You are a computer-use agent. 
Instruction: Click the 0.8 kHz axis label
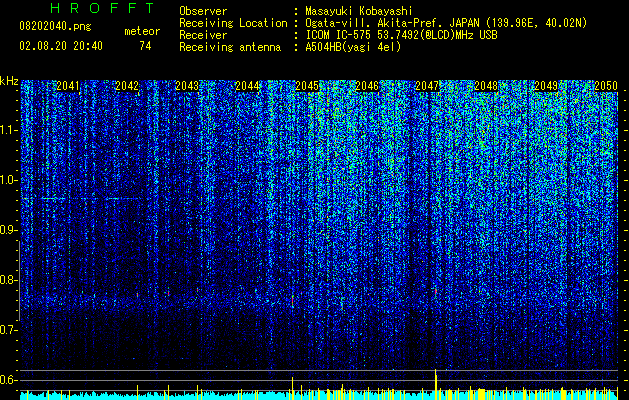click(8, 280)
